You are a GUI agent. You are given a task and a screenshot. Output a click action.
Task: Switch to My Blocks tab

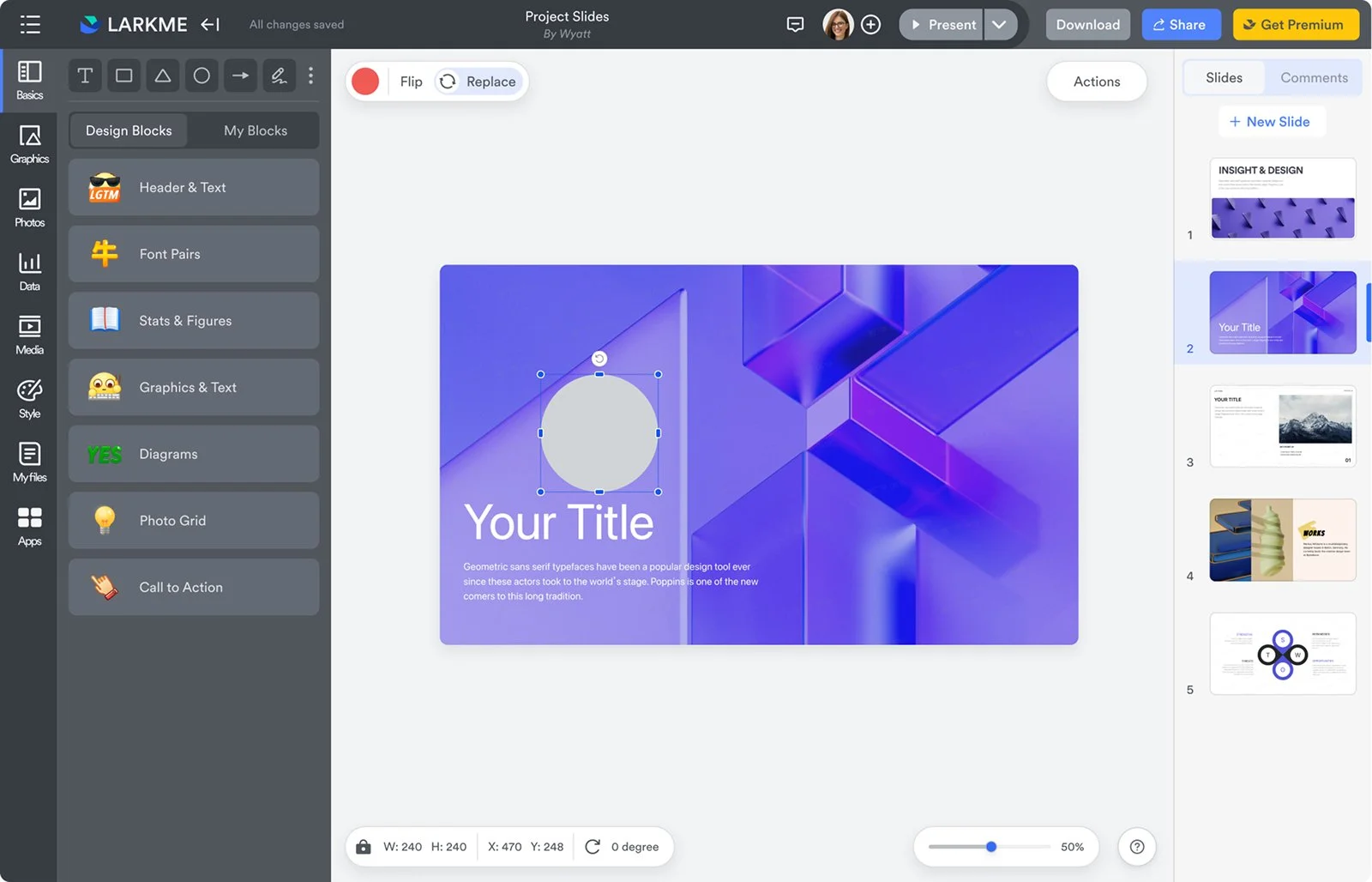256,130
